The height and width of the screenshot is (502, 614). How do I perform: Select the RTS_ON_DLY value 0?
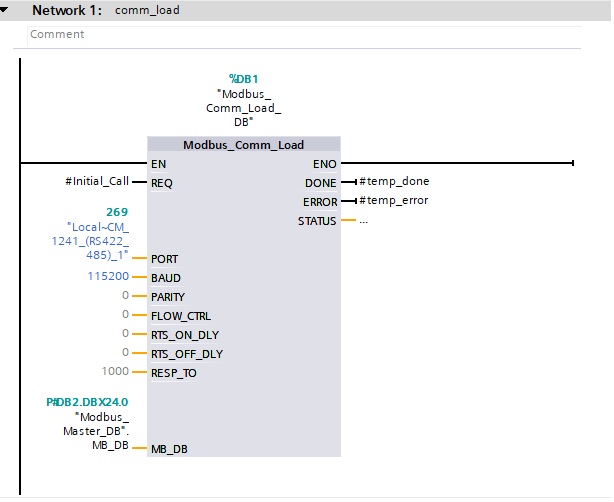(x=125, y=333)
